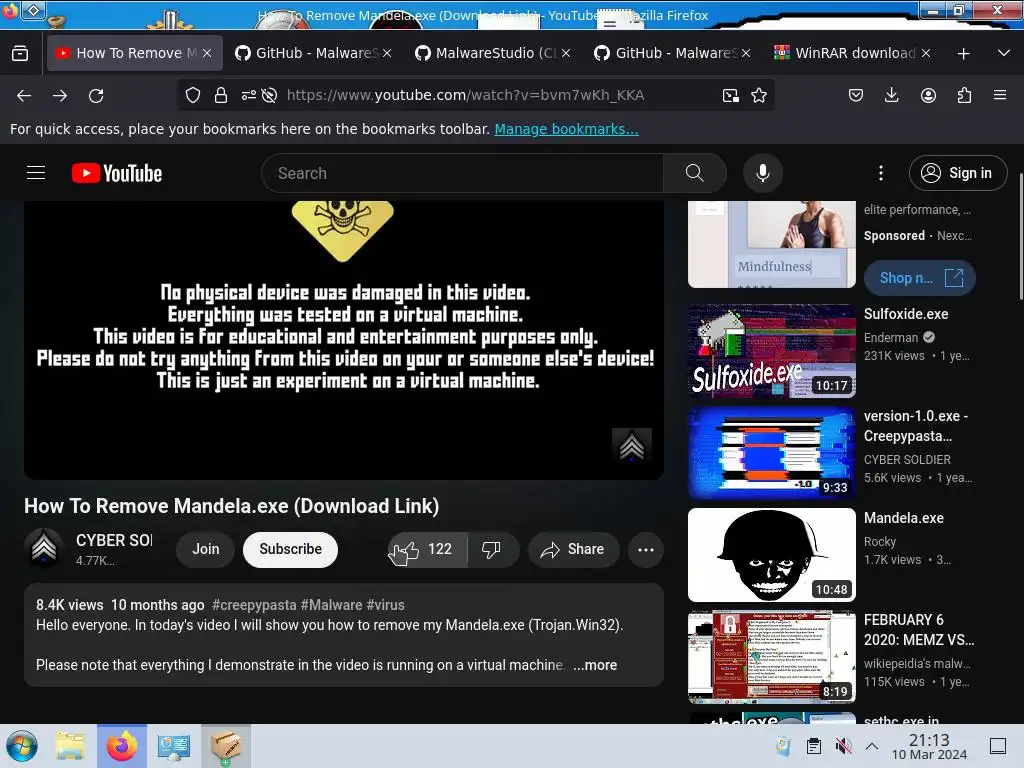Expand the list all tabs chevron

coord(1004,53)
